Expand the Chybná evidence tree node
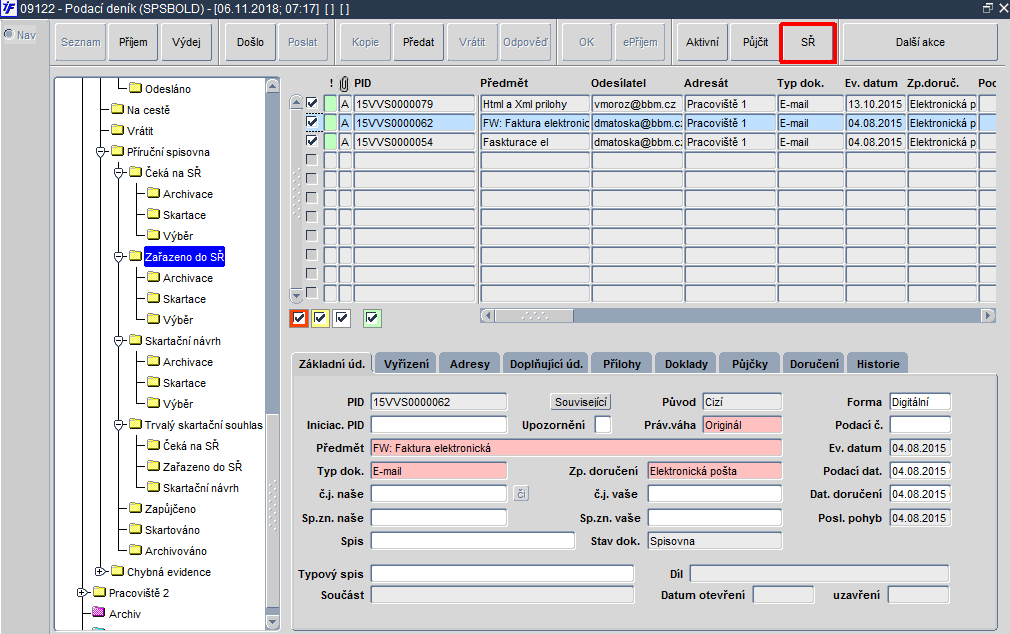 coord(100,572)
